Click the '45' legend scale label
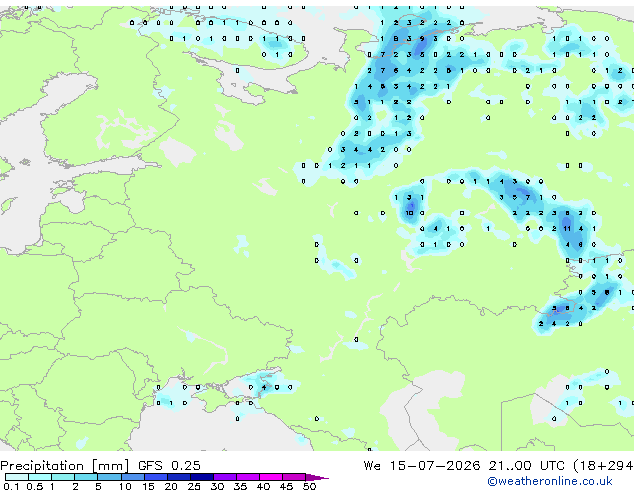 (286, 486)
